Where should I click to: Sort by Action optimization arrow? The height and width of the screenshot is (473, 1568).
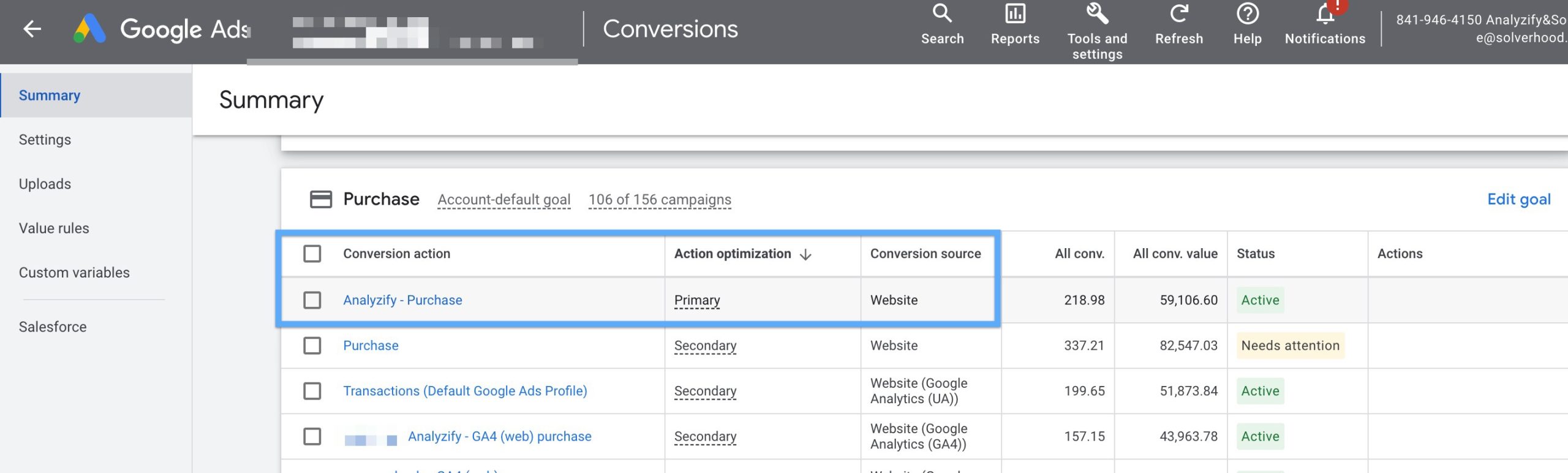point(805,254)
